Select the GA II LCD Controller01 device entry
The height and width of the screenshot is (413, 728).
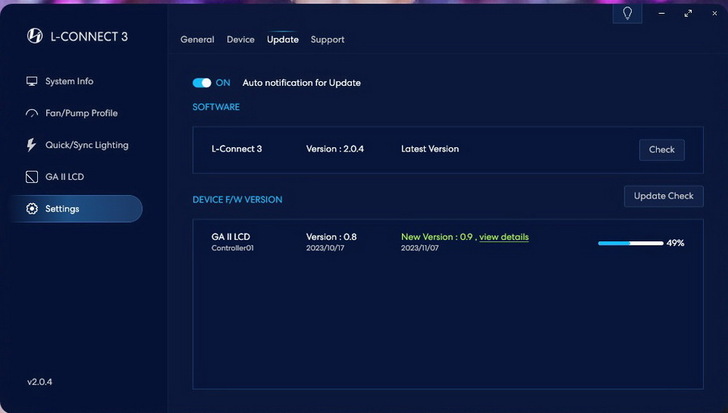pyautogui.click(x=233, y=241)
